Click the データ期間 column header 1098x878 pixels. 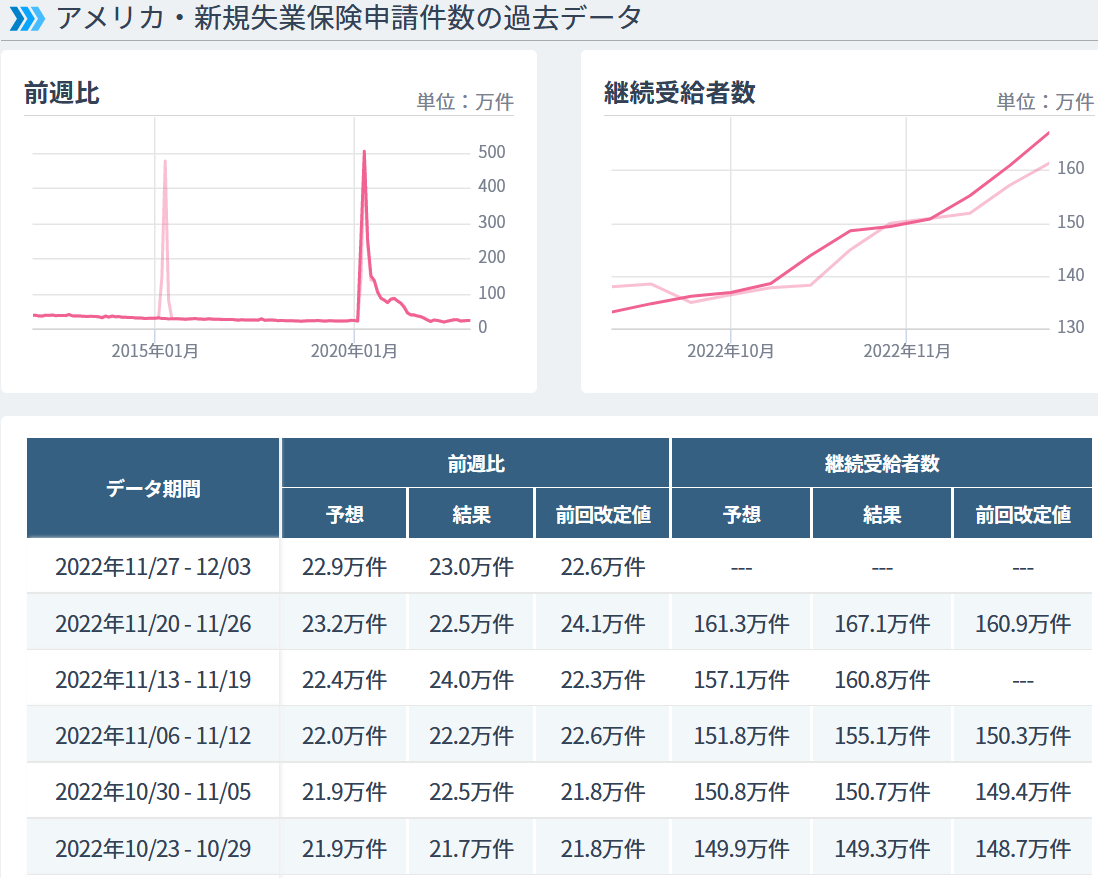pyautogui.click(x=153, y=488)
